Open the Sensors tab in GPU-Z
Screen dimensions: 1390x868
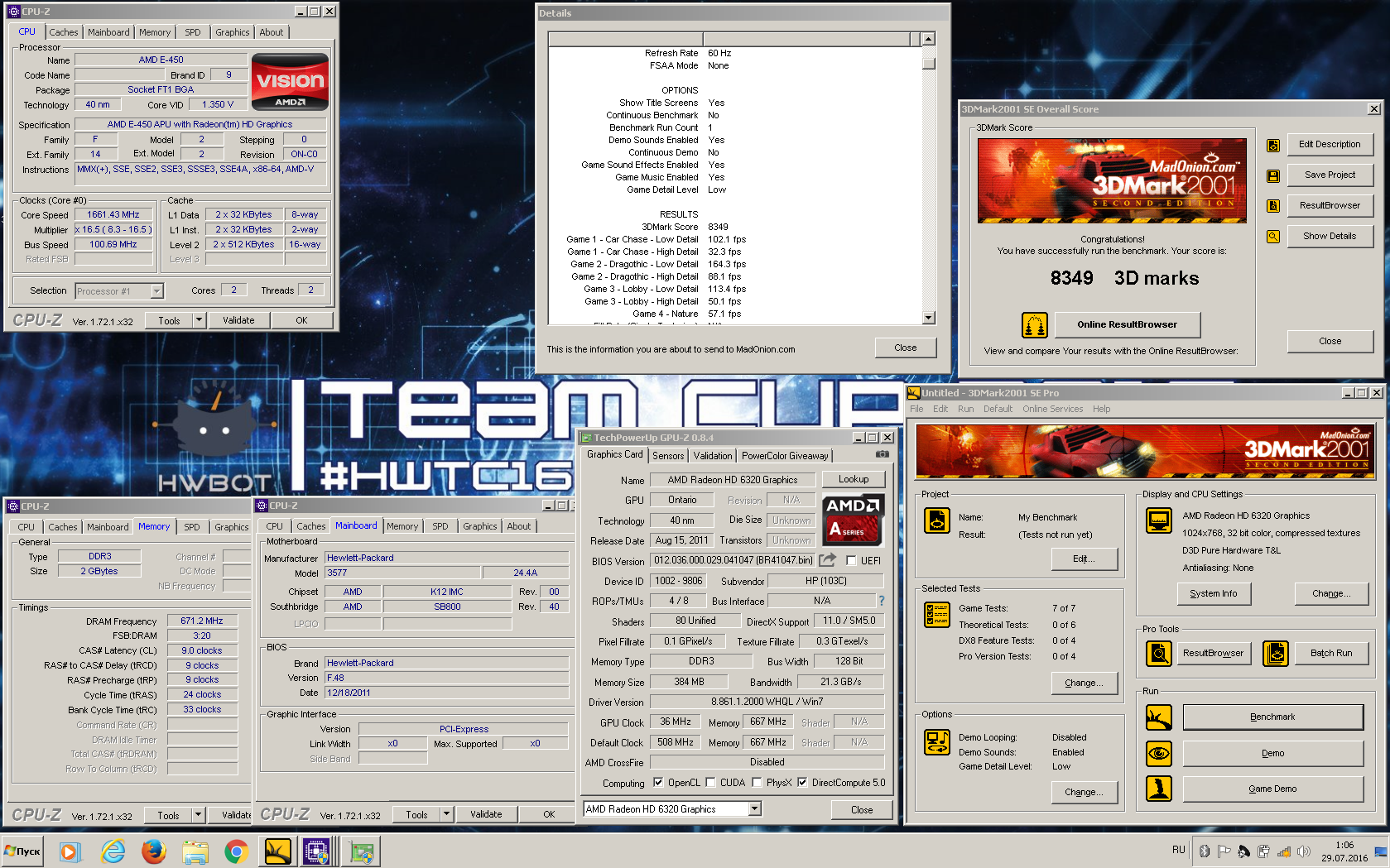pyautogui.click(x=668, y=456)
